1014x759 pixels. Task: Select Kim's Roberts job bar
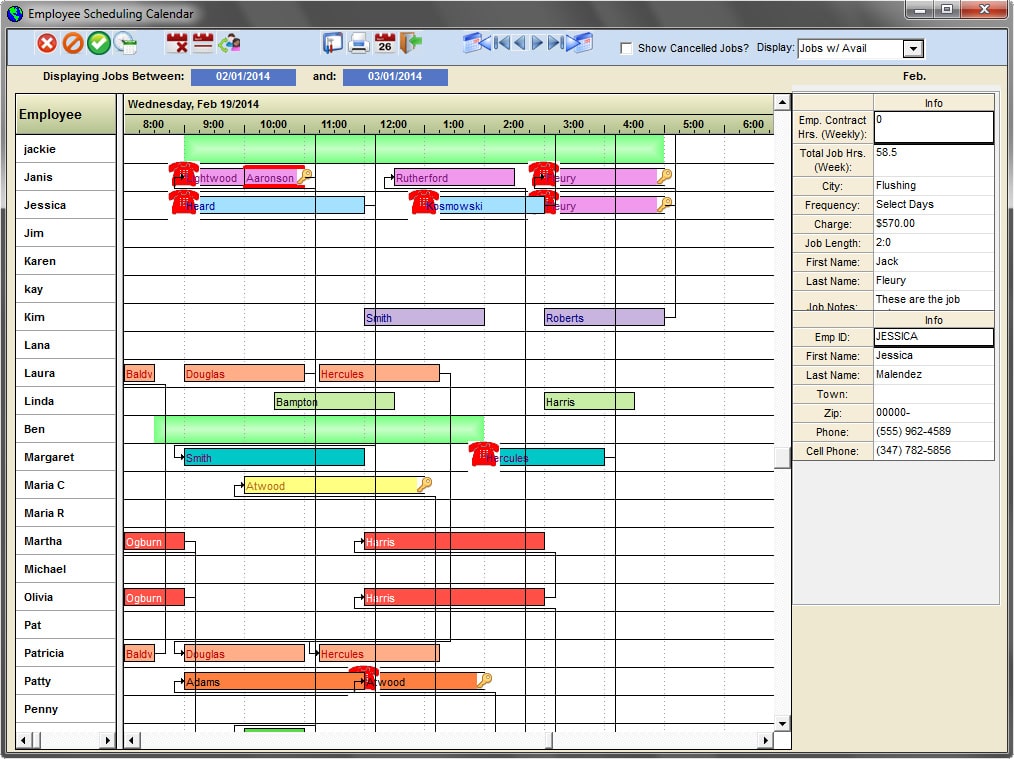click(604, 318)
